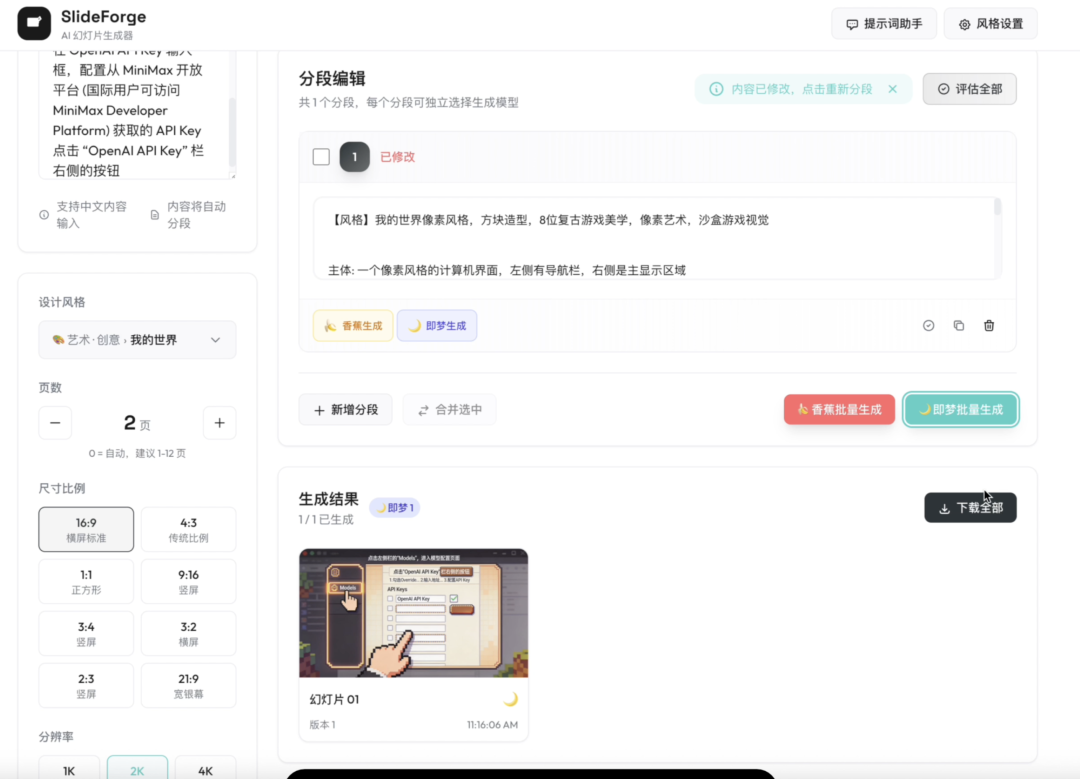The image size is (1080, 779).
Task: Select the 9:16 竖屏 aspect ratio
Action: point(188,581)
